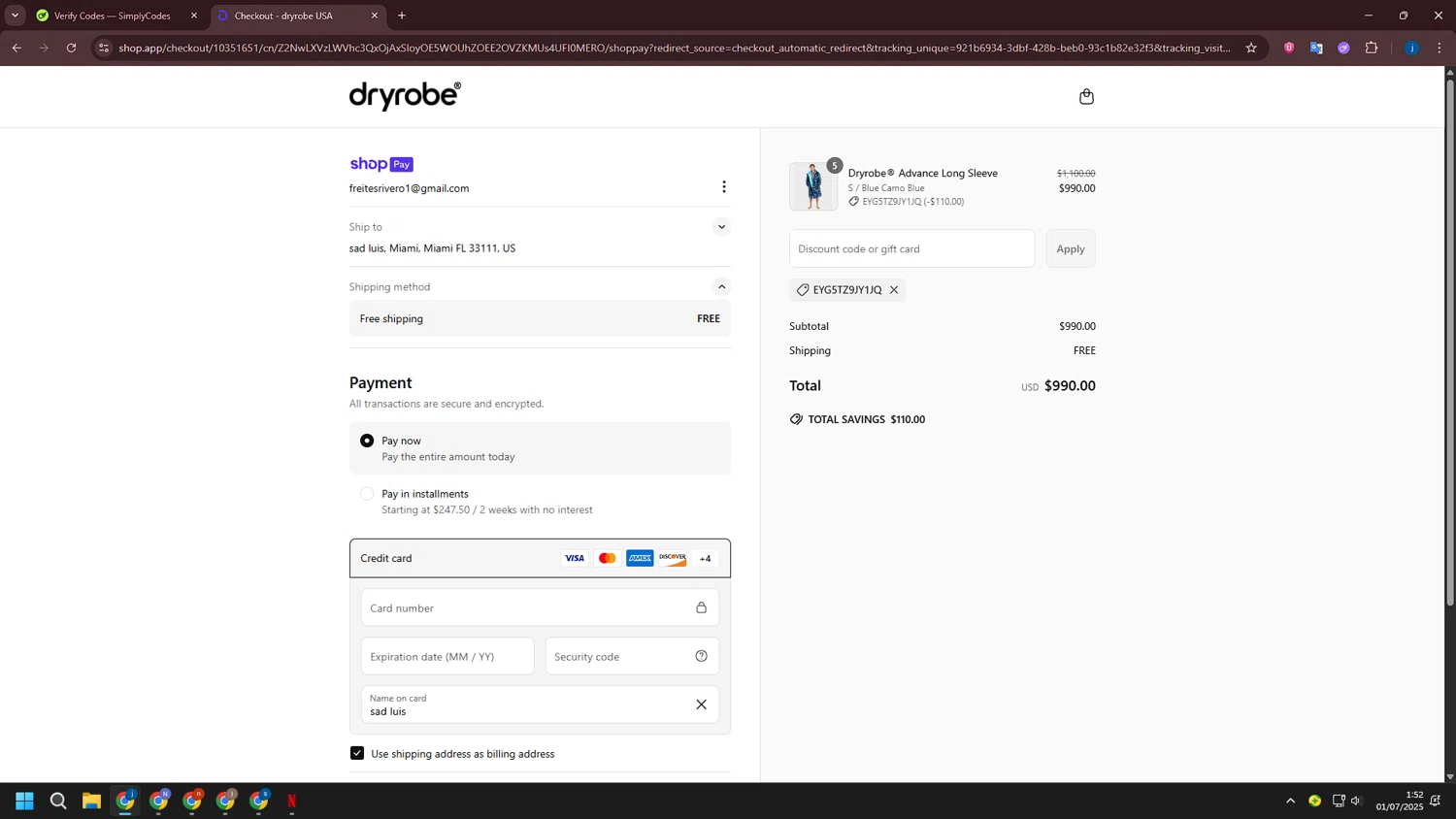Open Netflix from the taskbar
This screenshot has width=1456, height=819.
coord(291,801)
